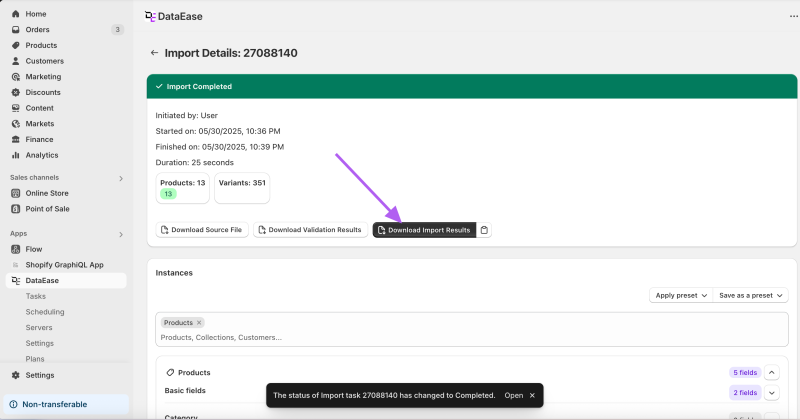This screenshot has width=800, height=420.
Task: Click the Analytics bar chart icon
Action: click(x=16, y=155)
